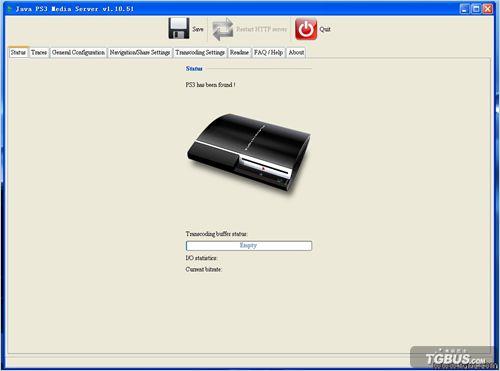Click the Quit text label
Image resolution: width=500 pixels, height=371 pixels.
pyautogui.click(x=325, y=29)
